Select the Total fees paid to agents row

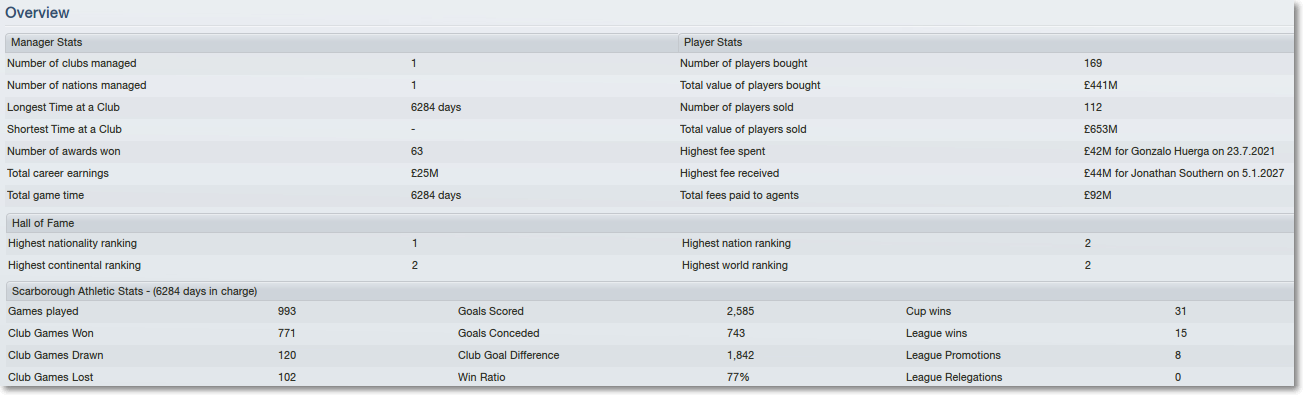click(985, 195)
